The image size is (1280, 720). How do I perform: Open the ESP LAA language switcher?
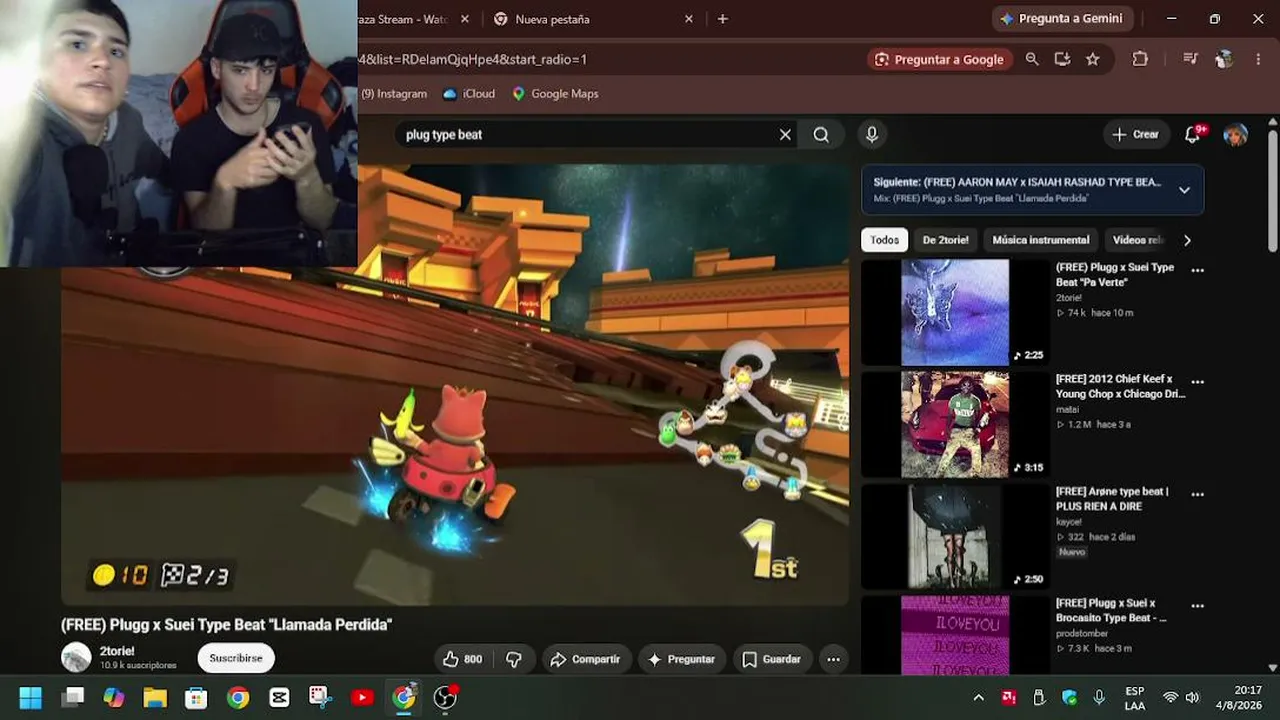1135,698
